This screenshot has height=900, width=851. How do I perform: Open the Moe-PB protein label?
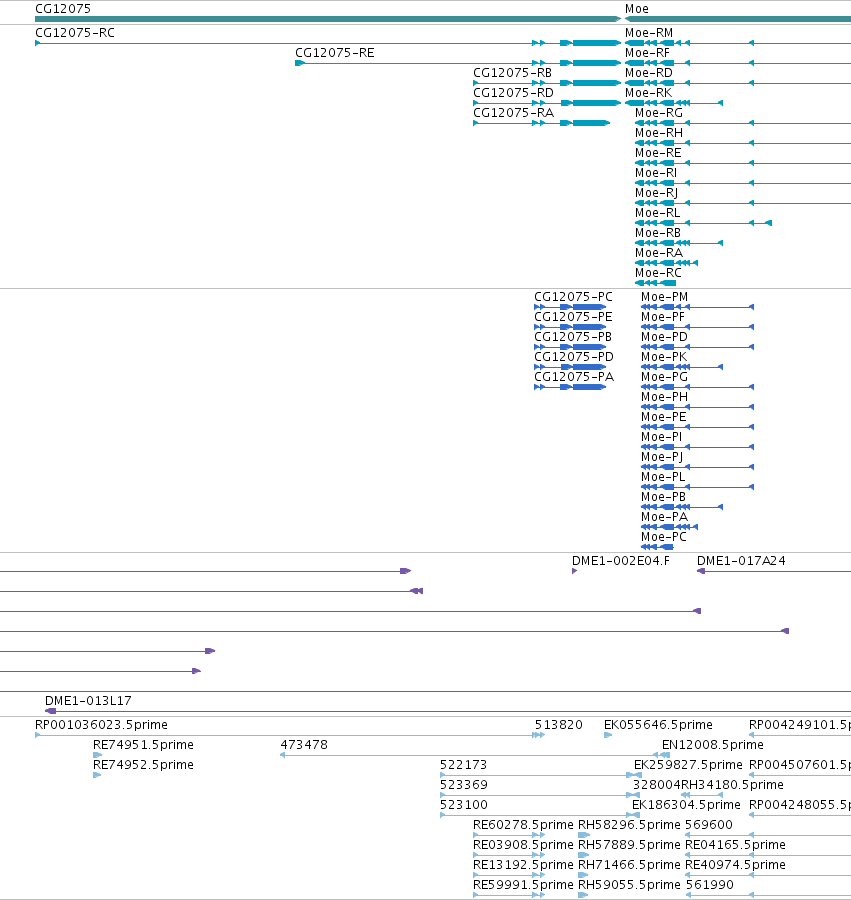663,497
